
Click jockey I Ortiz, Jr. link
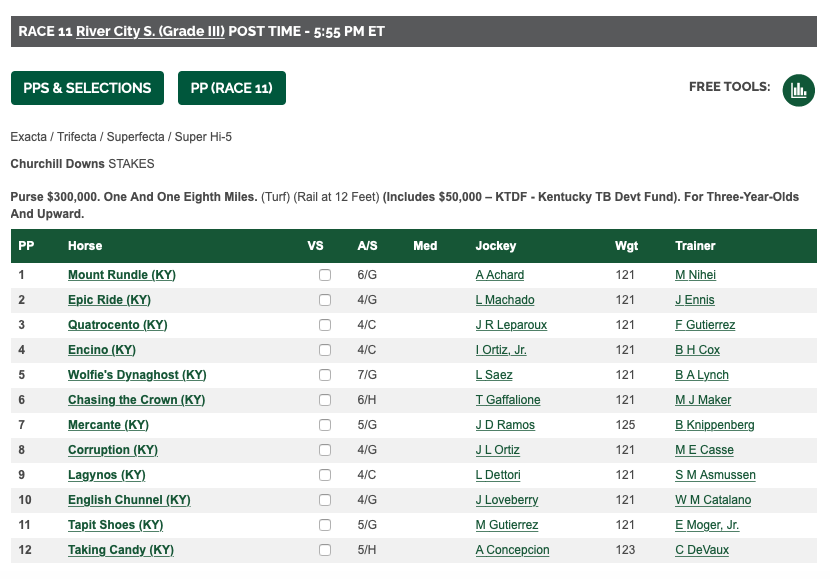pyautogui.click(x=501, y=350)
